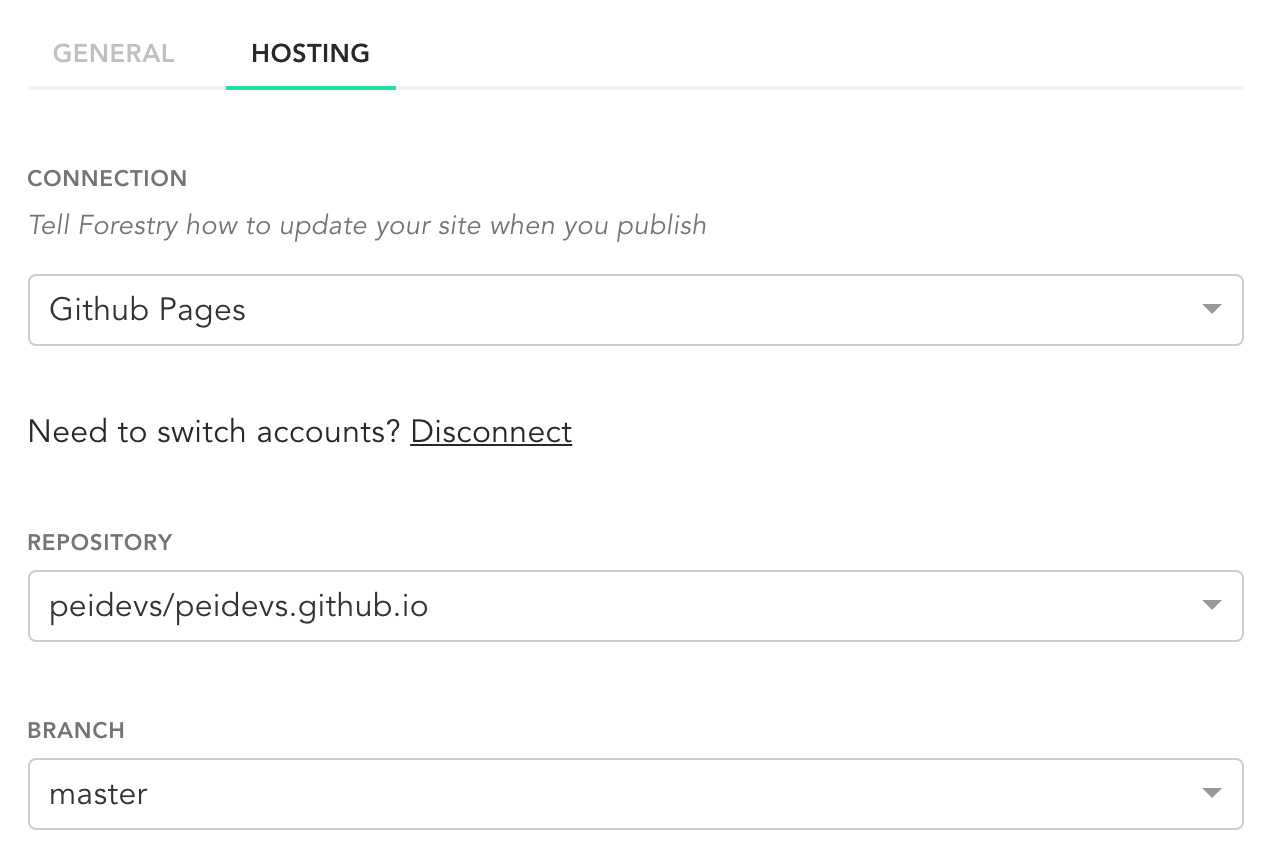Image resolution: width=1268 pixels, height=868 pixels.
Task: Click the green underline beneath Hosting tab
Action: point(310,88)
